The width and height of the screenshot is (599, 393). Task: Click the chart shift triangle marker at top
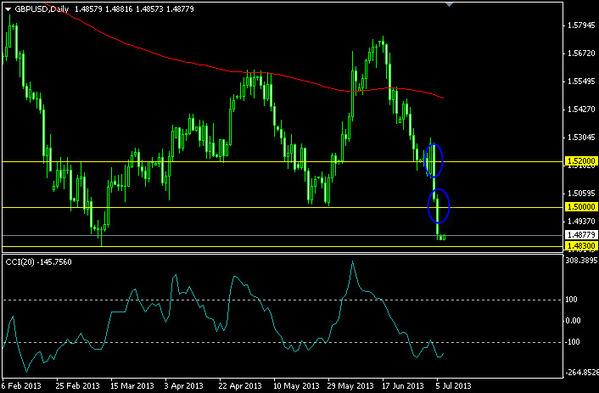pos(449,4)
